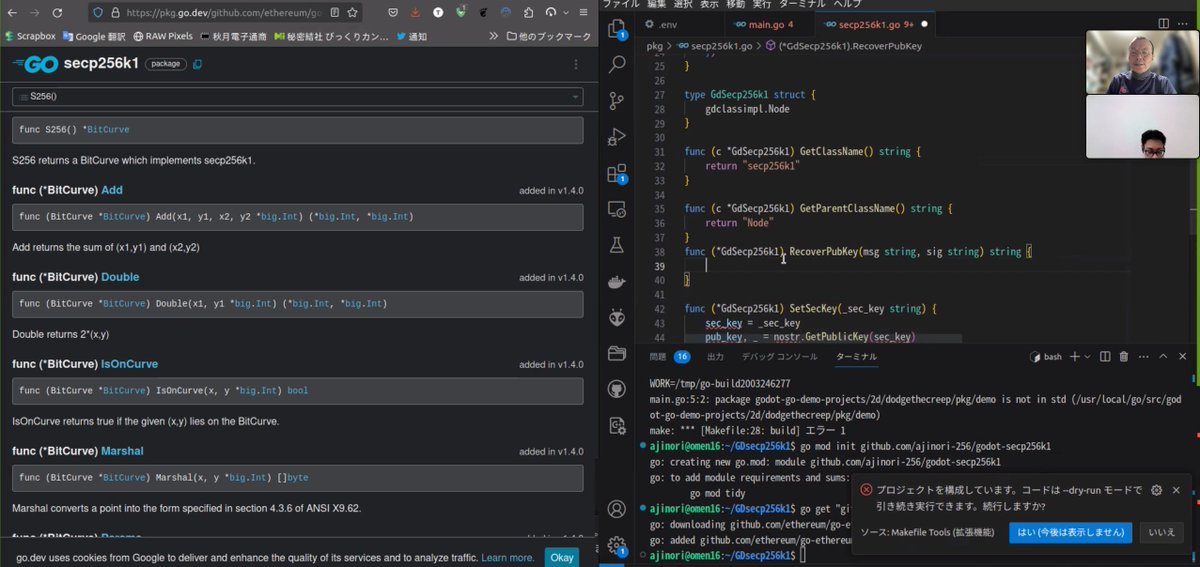Show more Firefox bookmarks chevron

494,36
